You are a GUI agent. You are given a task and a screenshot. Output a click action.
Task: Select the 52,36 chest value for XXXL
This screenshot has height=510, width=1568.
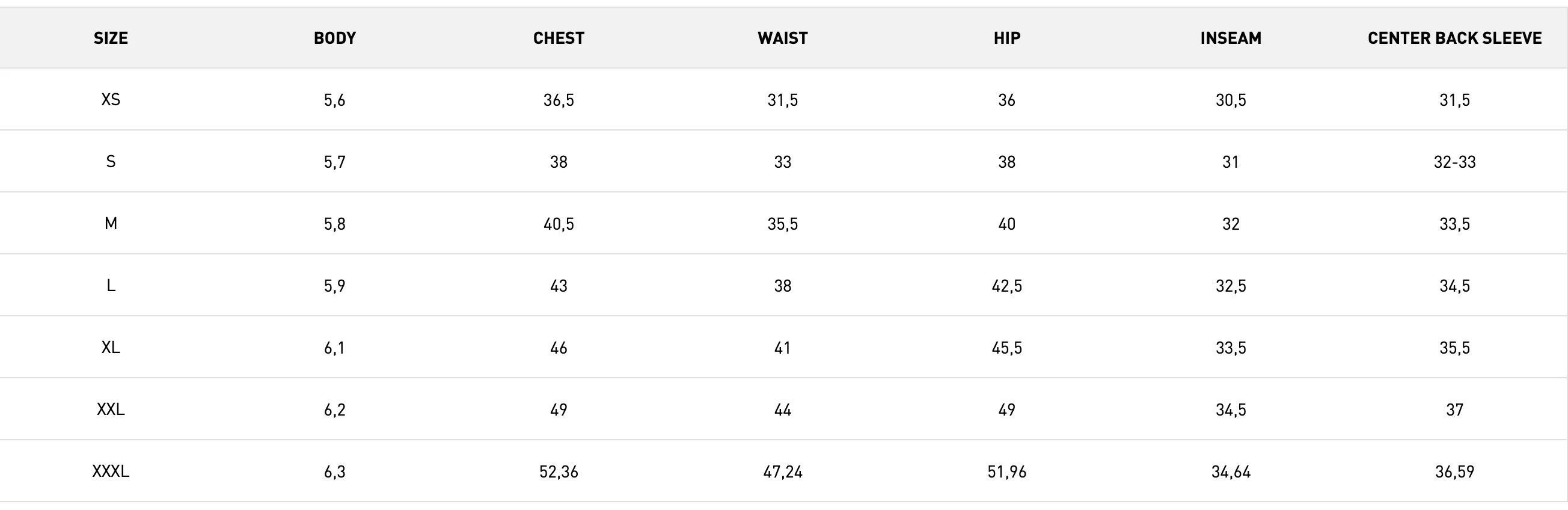click(x=559, y=472)
